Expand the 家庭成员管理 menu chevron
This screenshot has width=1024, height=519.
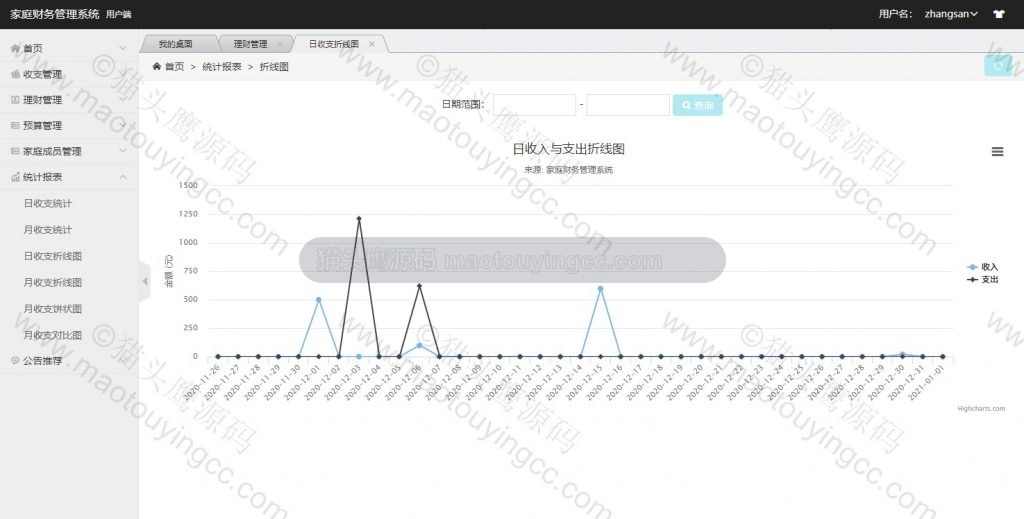(123, 151)
